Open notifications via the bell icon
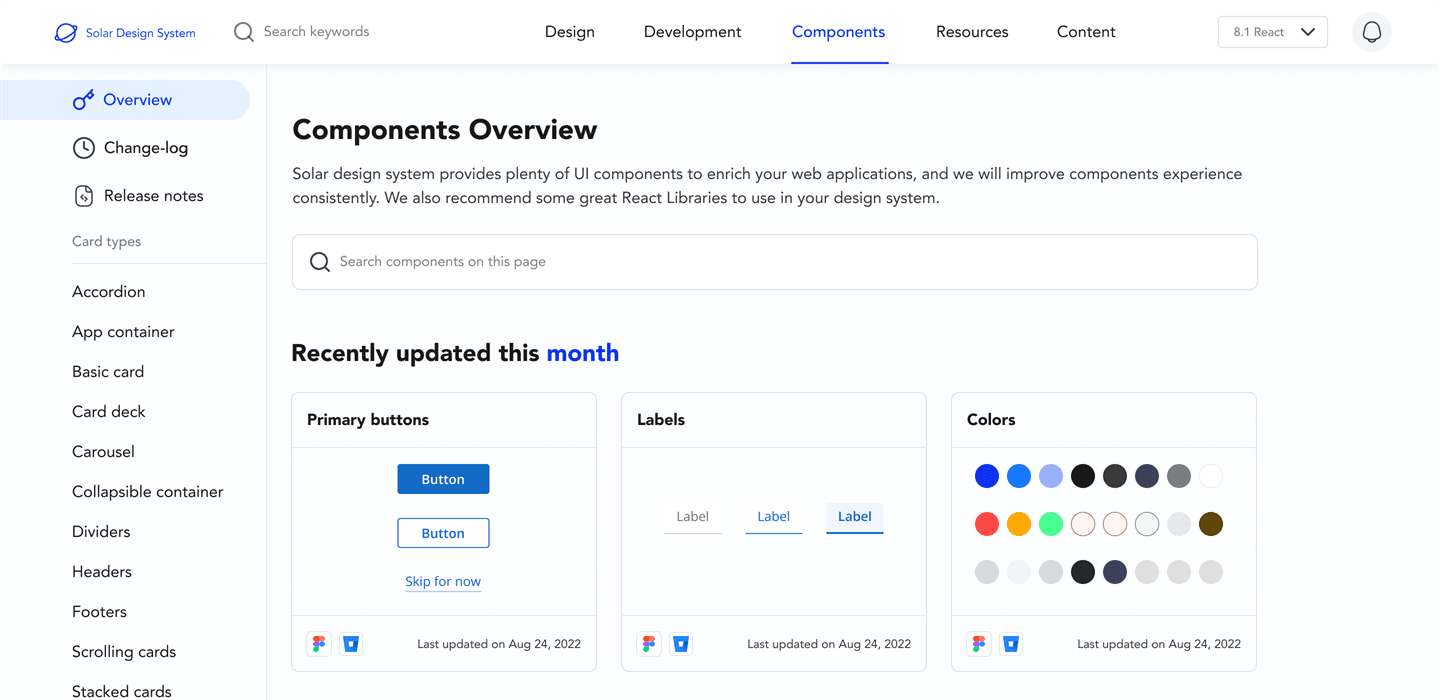The width and height of the screenshot is (1440, 700). (1372, 32)
